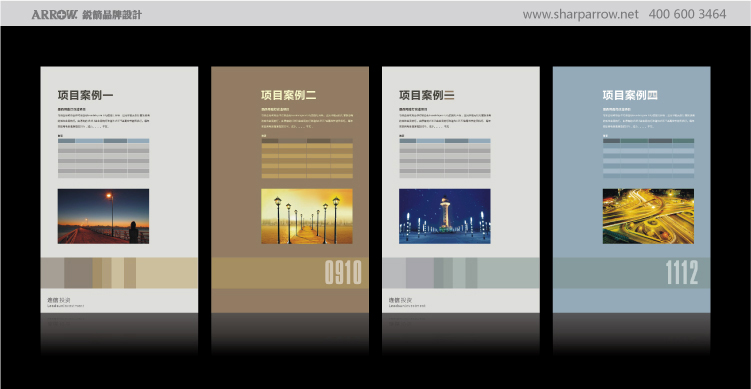The width and height of the screenshot is (751, 389).
Task: Open the blue night tower photo
Action: click(444, 216)
